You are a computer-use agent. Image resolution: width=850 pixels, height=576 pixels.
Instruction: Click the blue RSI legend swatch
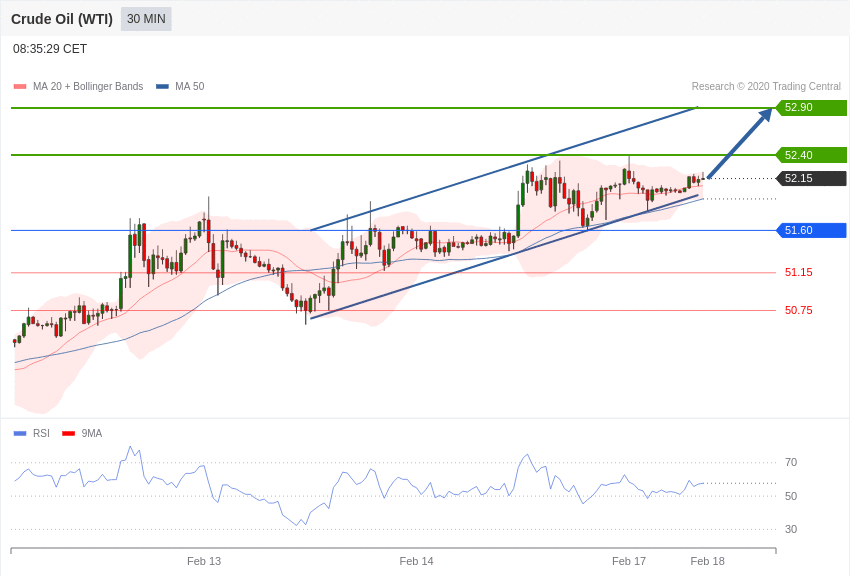pos(20,433)
